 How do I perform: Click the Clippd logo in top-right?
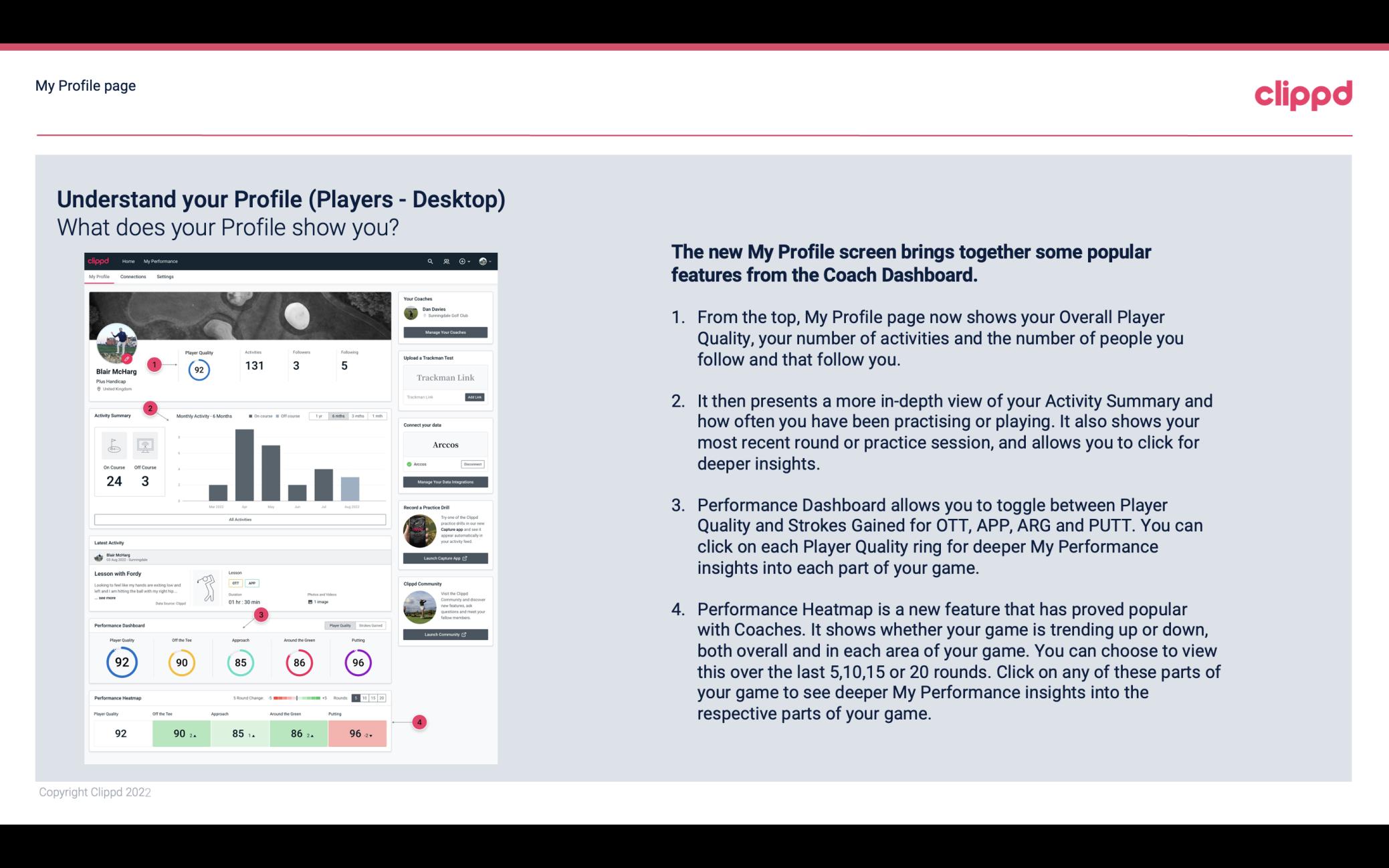click(x=1303, y=93)
